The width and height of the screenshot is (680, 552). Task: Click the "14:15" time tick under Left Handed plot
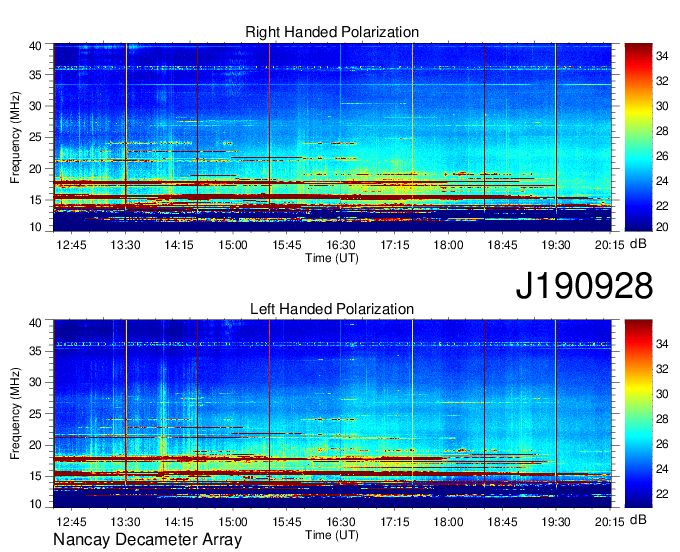click(x=179, y=522)
